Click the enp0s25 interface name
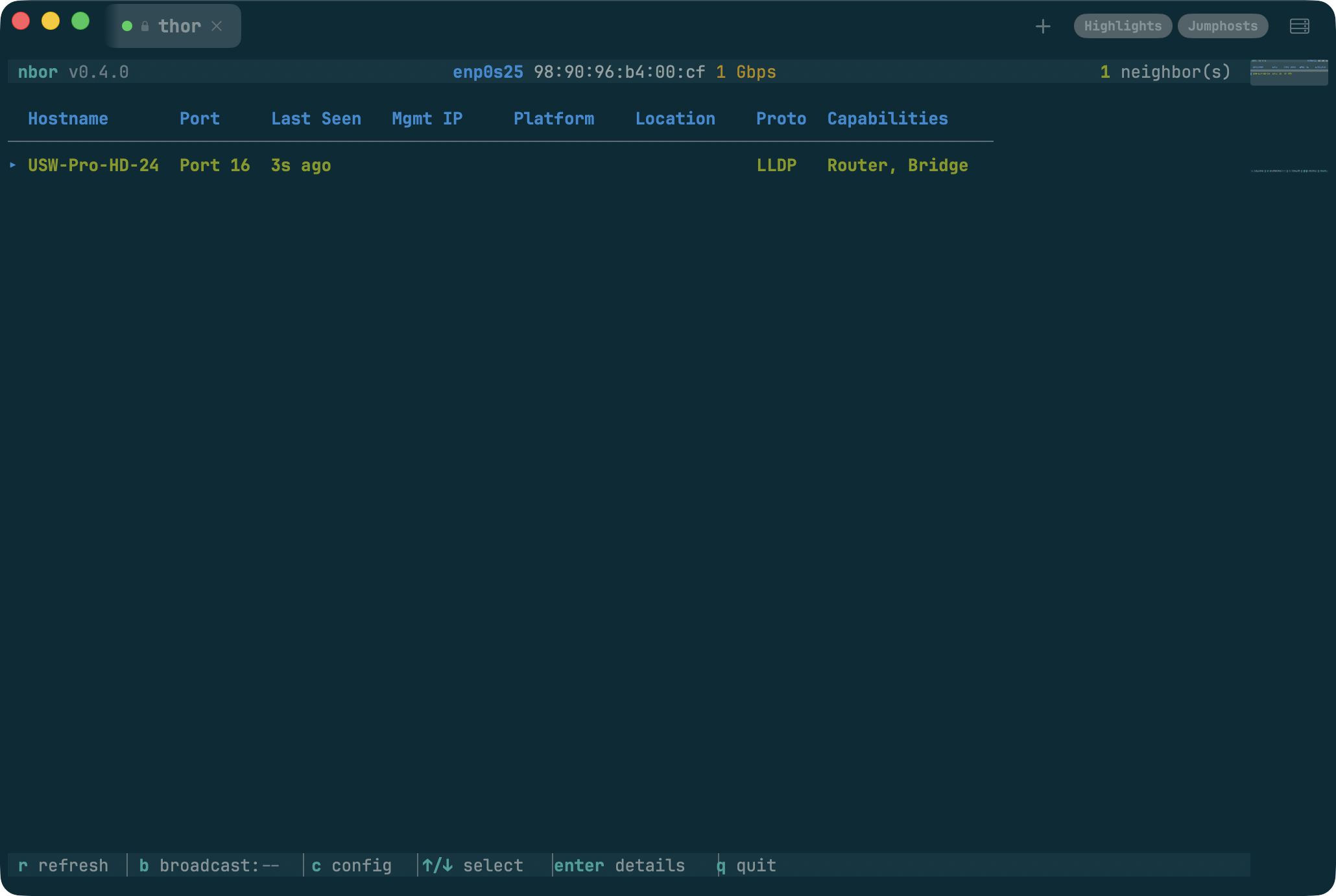This screenshot has height=896, width=1336. (x=488, y=72)
